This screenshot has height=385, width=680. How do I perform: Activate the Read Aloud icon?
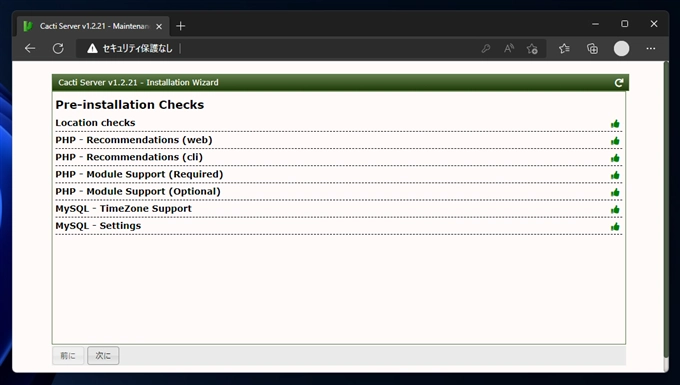(509, 49)
